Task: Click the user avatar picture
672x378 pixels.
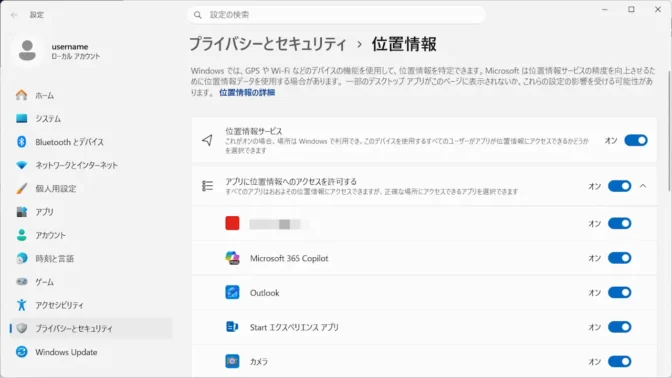Action: point(27,51)
